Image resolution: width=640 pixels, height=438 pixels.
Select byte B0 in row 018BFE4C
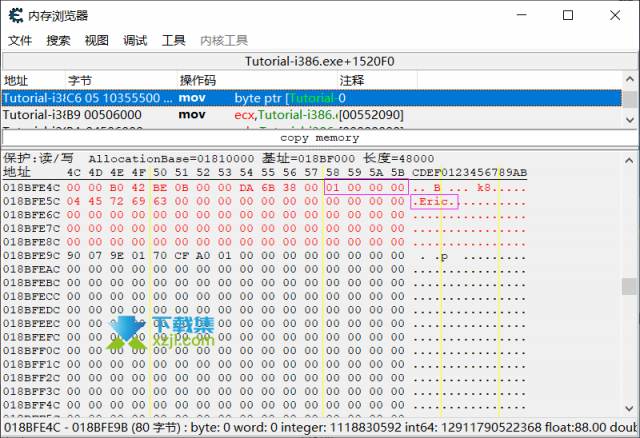116,188
